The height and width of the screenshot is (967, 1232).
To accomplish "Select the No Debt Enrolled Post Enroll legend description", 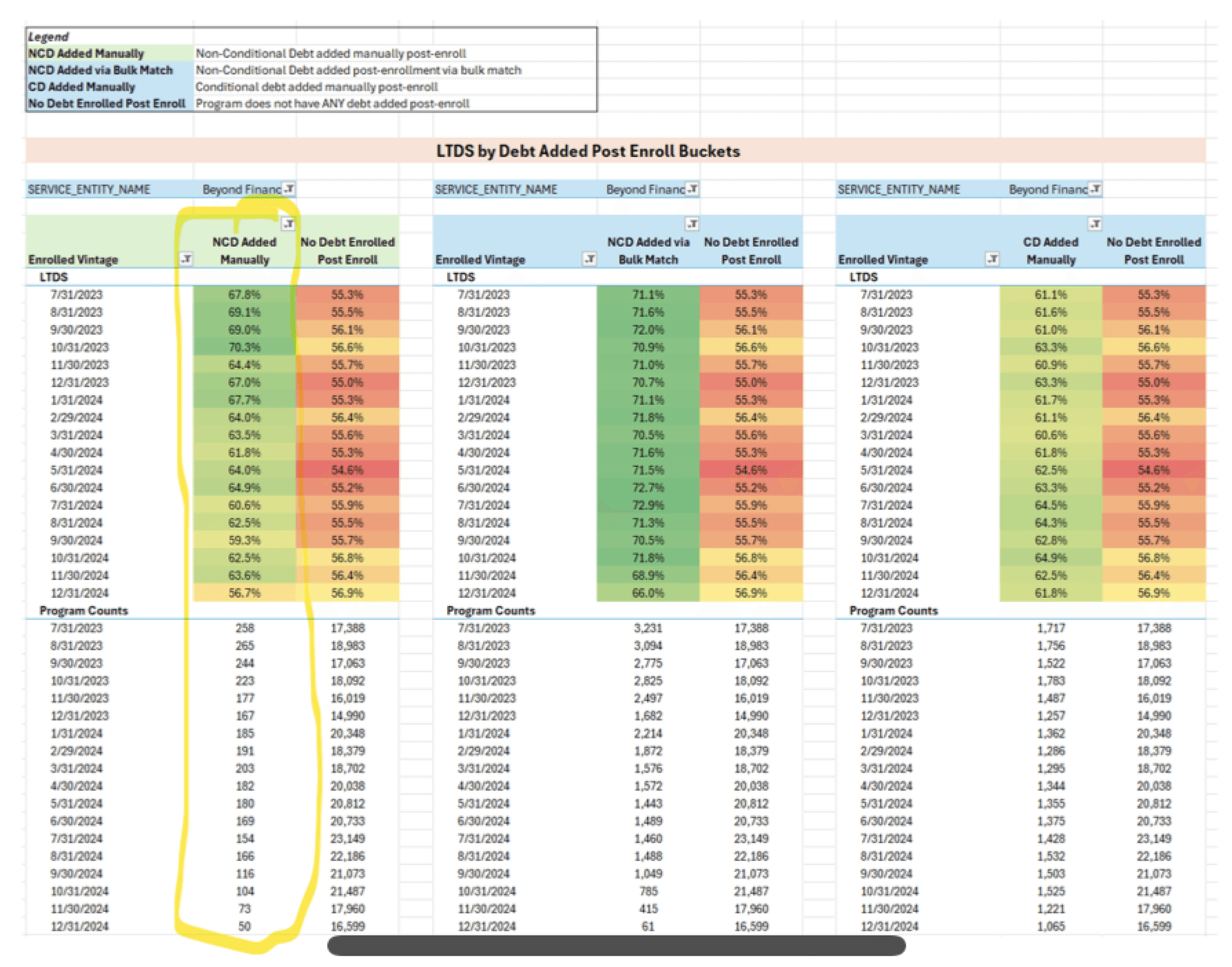I will tap(333, 103).
